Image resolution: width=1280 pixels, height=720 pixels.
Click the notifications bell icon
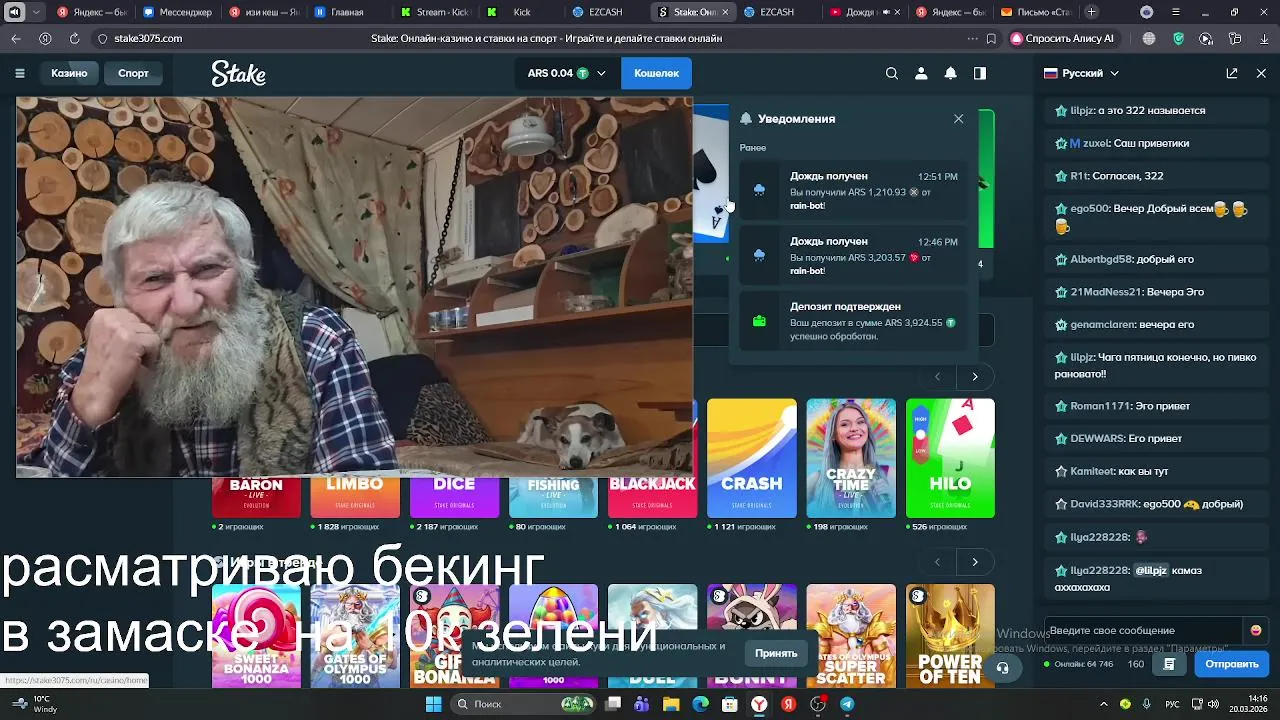coord(950,73)
